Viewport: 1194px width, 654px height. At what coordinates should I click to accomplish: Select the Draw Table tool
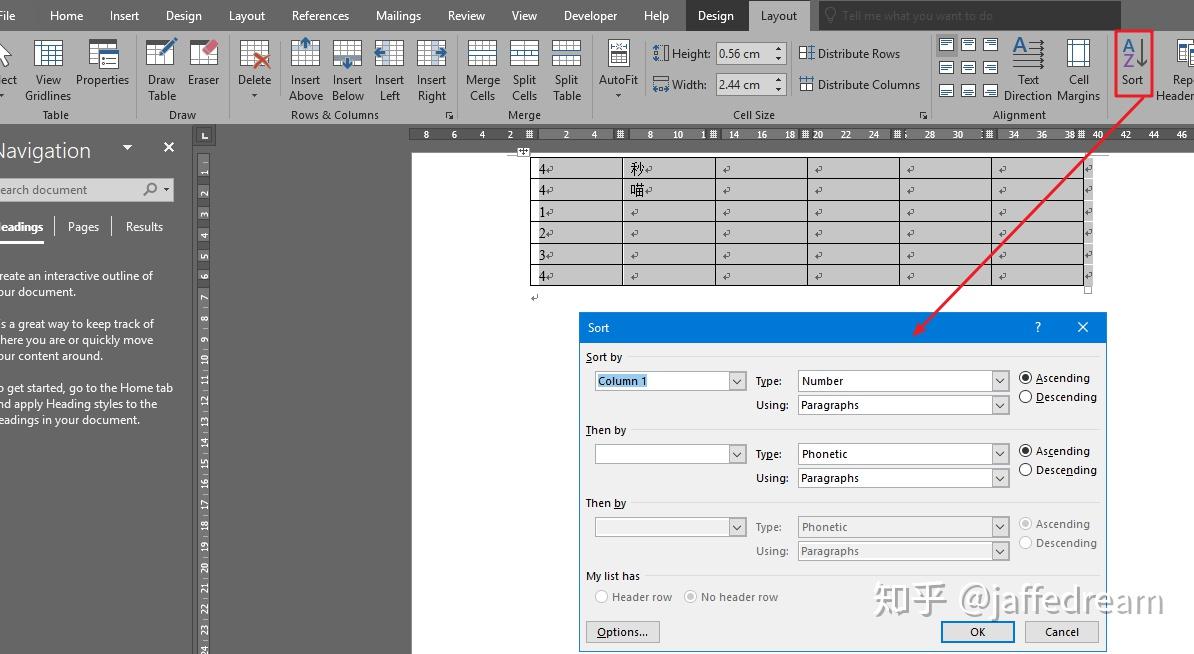161,70
